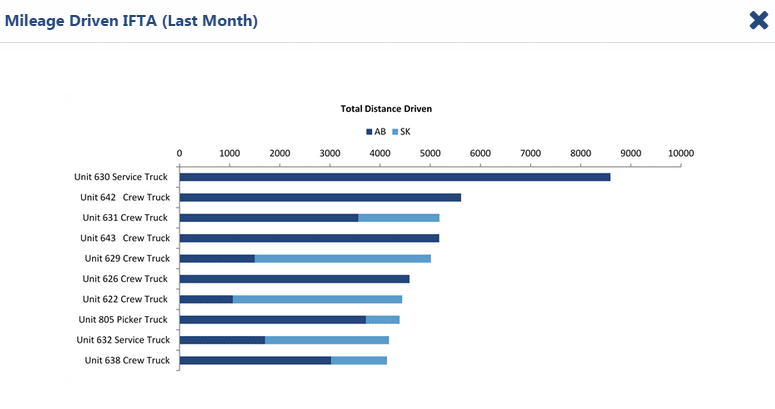Click the Unit 632 Service Truck label
The image size is (775, 409).
[x=123, y=340]
